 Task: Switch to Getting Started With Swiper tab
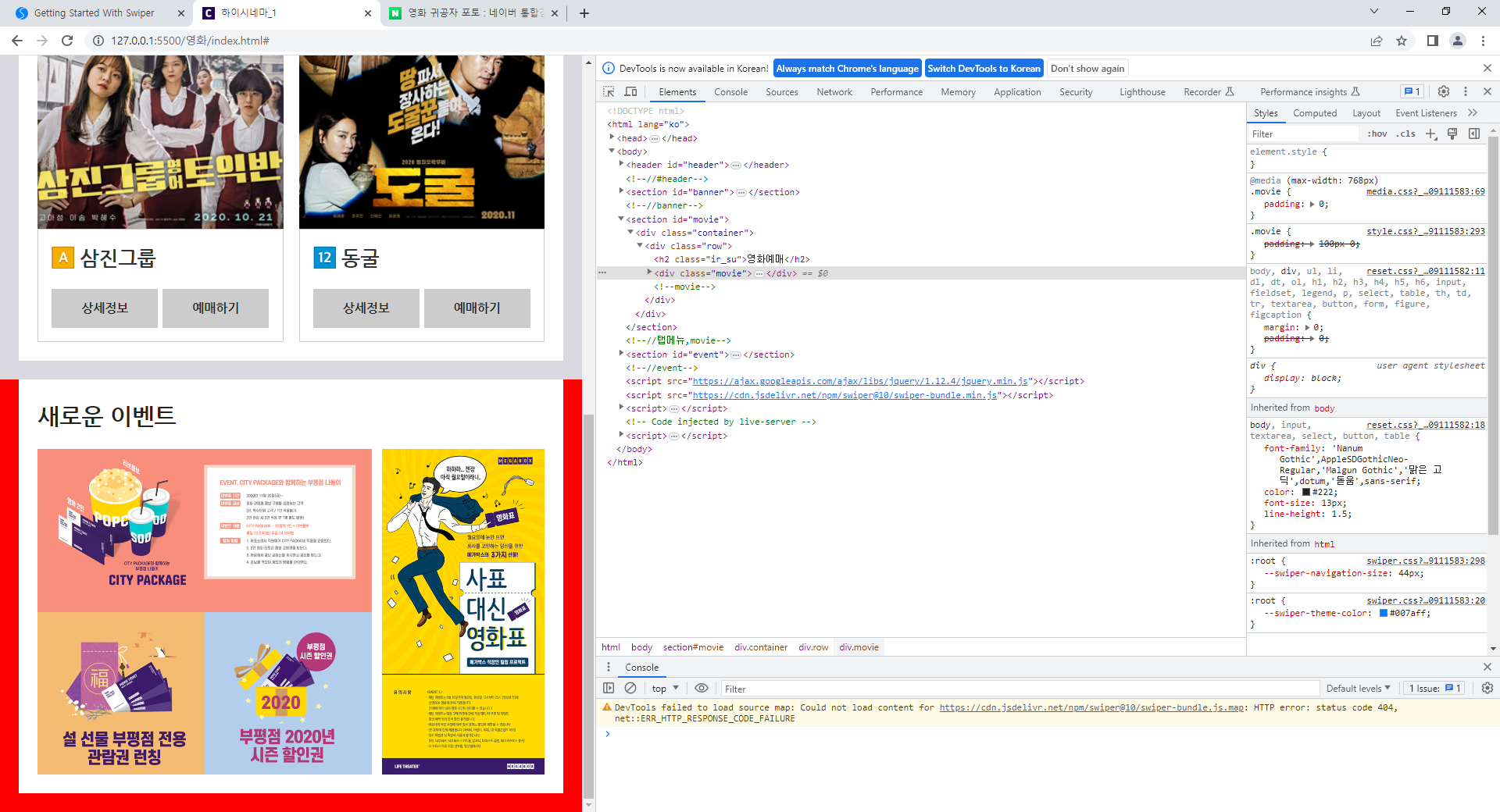pos(95,13)
